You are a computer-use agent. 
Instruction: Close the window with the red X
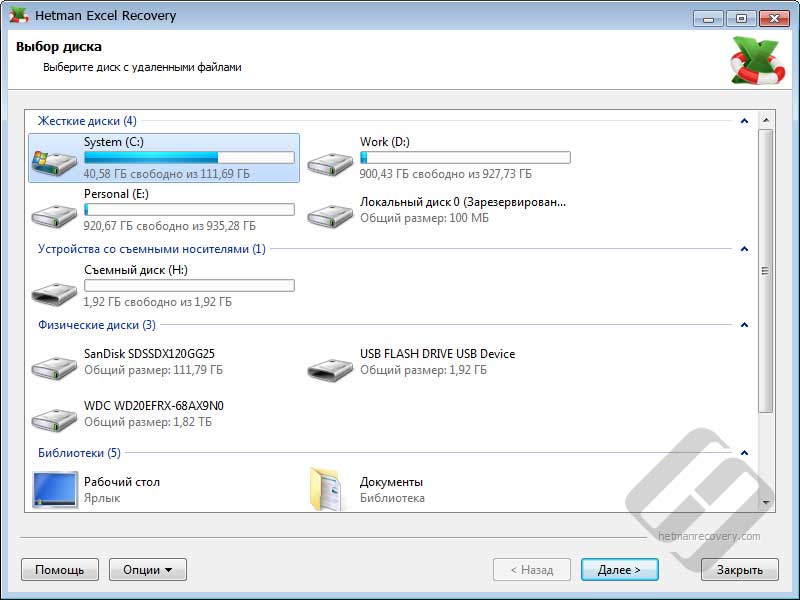[x=774, y=19]
